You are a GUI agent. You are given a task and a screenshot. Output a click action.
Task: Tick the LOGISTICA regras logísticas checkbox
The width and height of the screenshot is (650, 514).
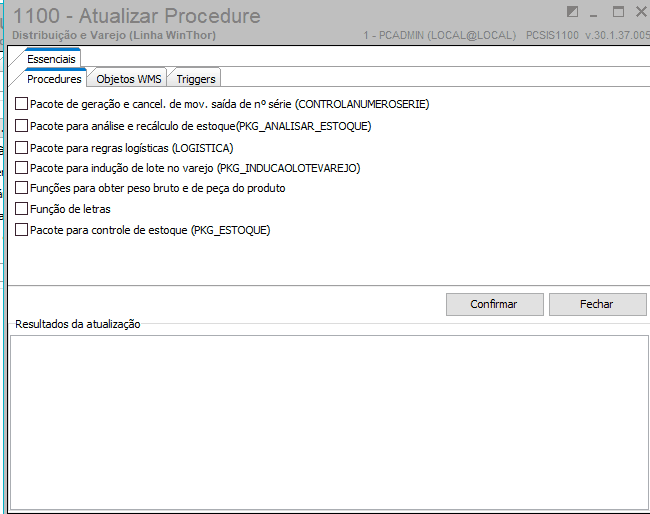[21, 148]
